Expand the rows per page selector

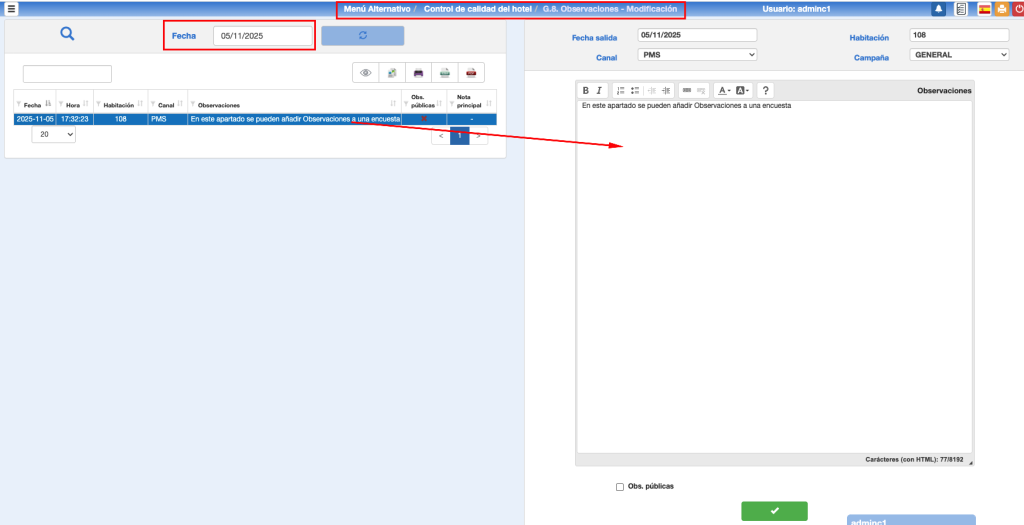(x=53, y=135)
